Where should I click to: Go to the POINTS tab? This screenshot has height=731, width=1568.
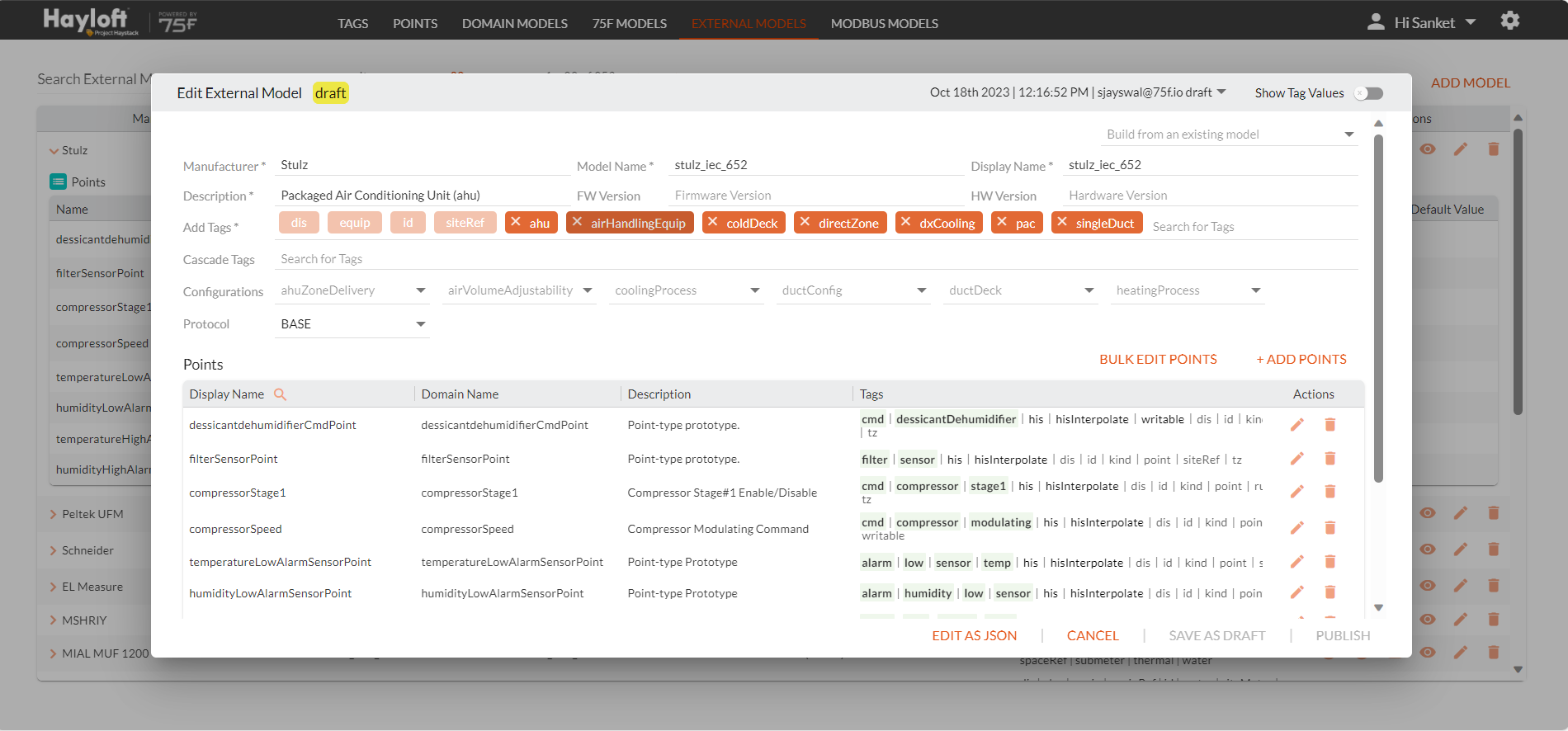pyautogui.click(x=415, y=23)
